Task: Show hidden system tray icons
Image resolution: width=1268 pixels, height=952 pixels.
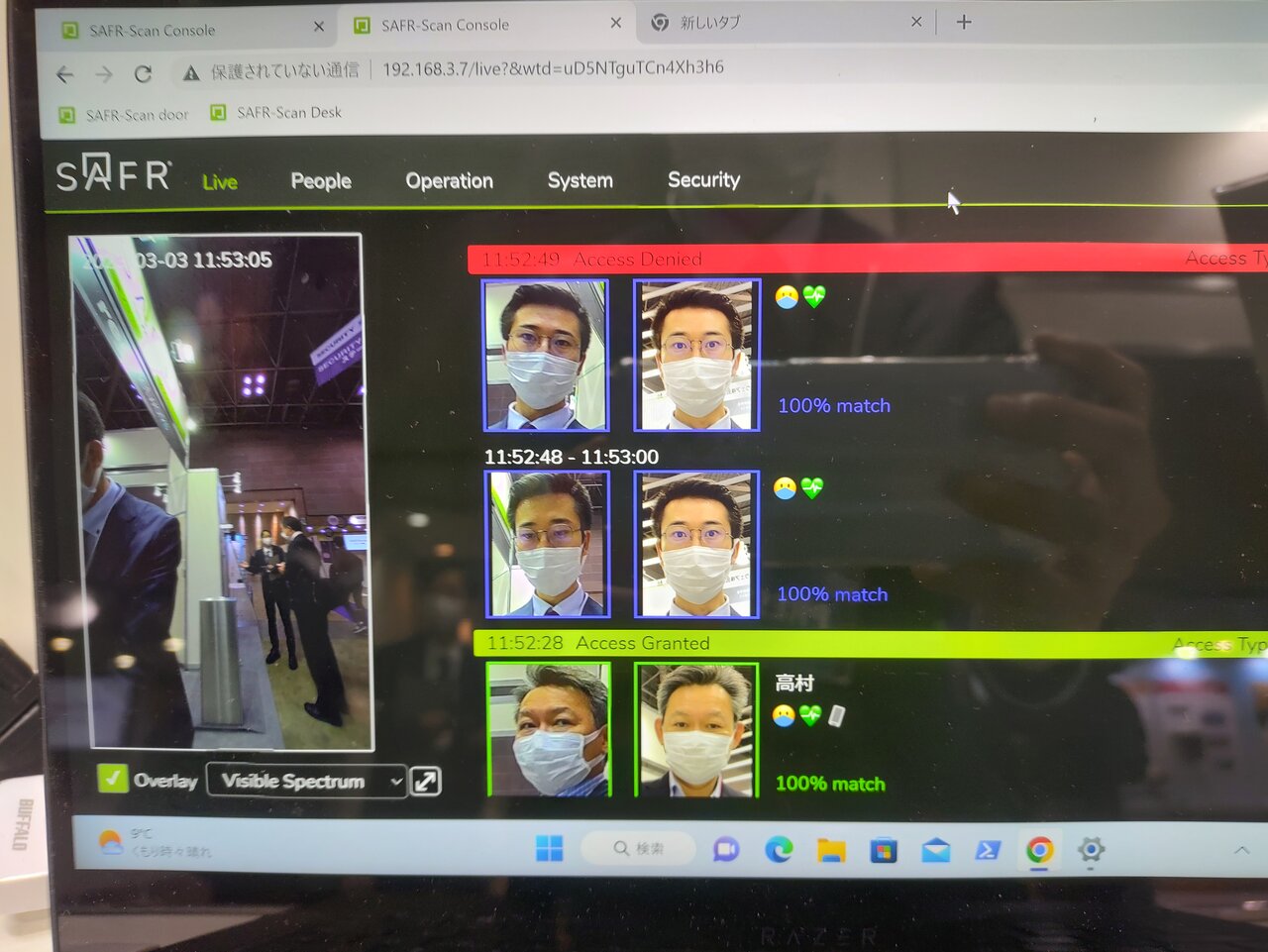Action: pos(1241,850)
